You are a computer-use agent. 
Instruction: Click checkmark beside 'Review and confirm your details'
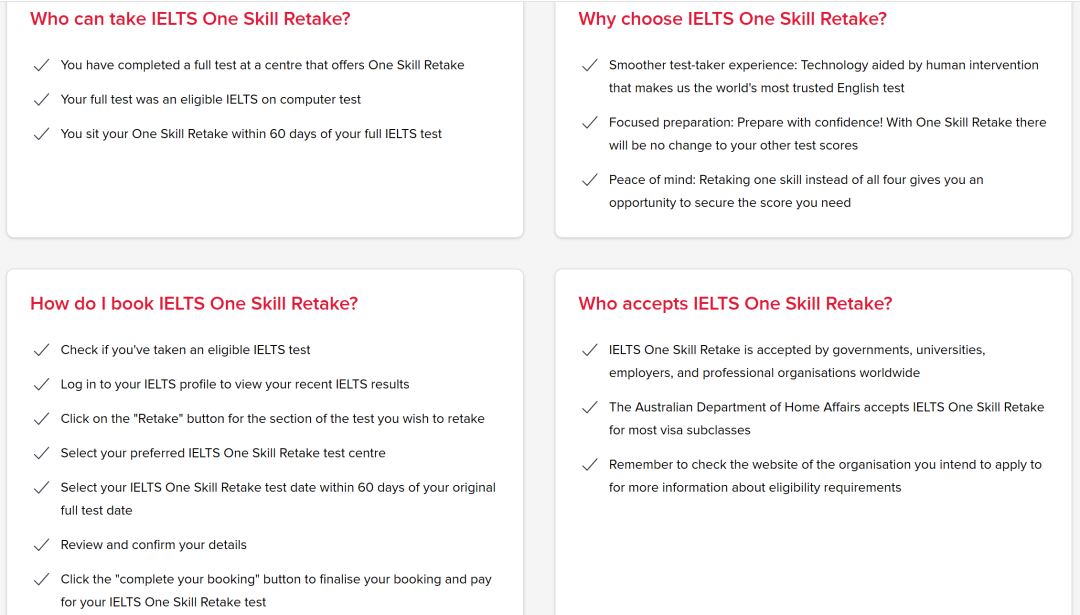[41, 545]
